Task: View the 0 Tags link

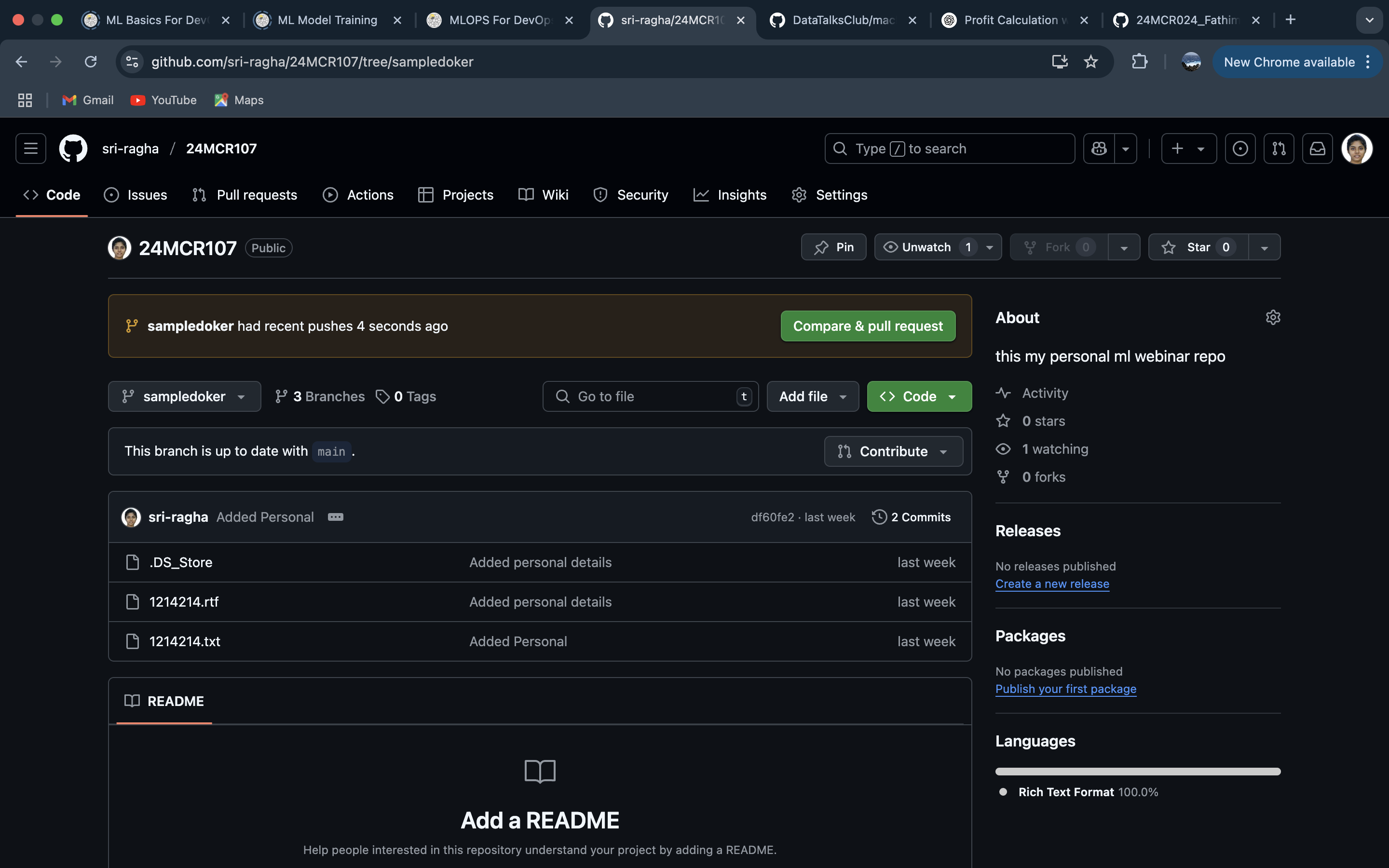Action: [x=406, y=397]
